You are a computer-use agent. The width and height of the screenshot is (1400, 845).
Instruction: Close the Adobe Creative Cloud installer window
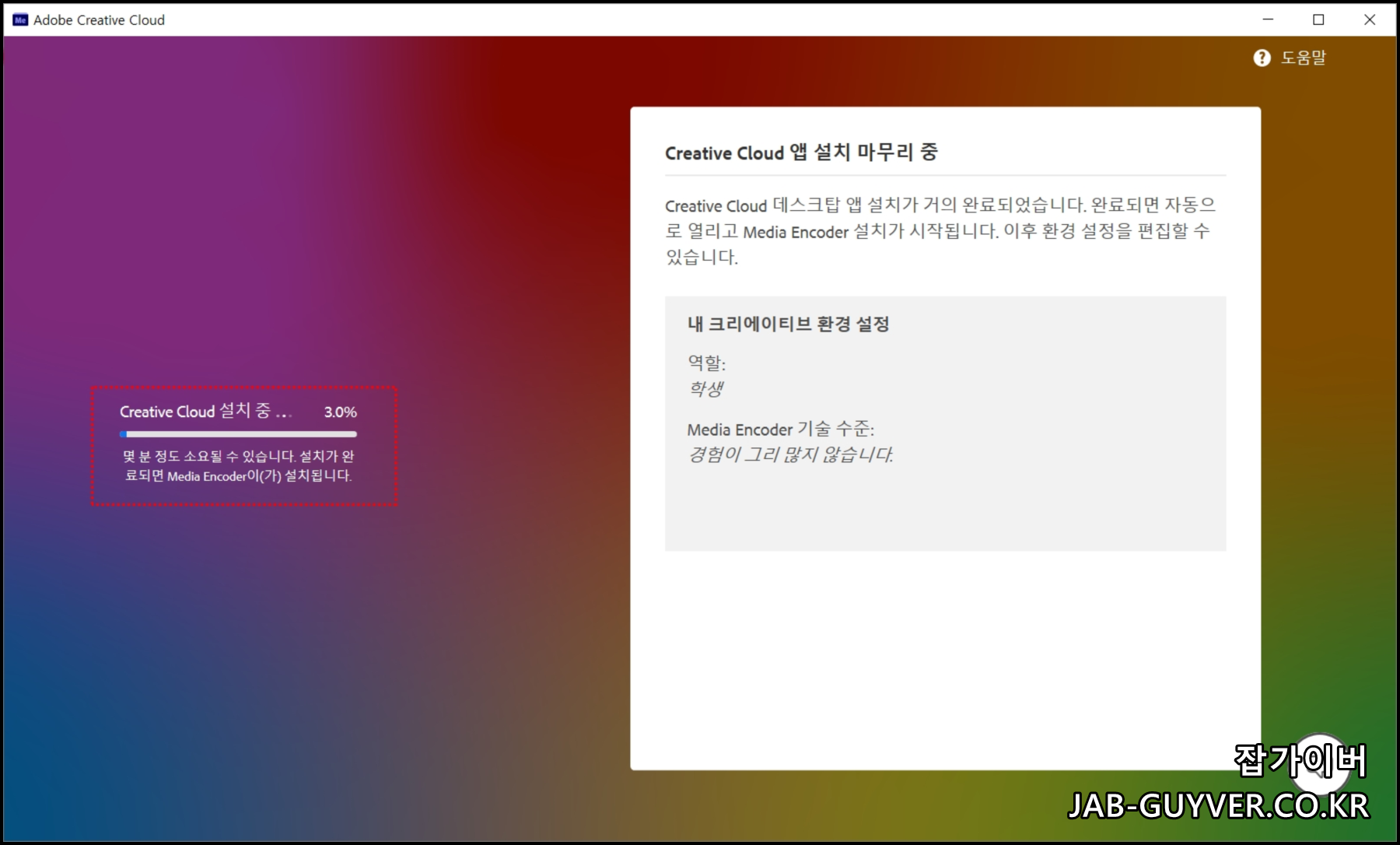pyautogui.click(x=1370, y=19)
